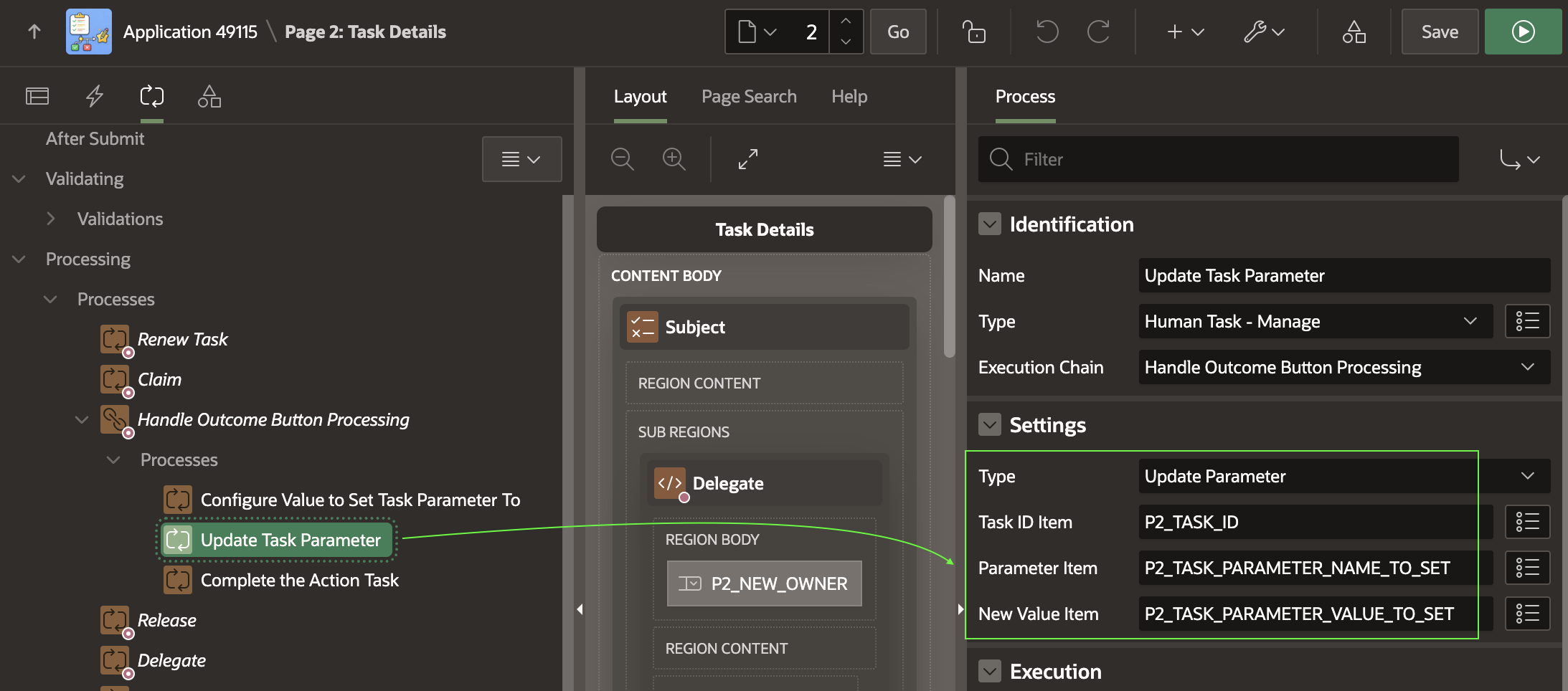Screen dimensions: 1568x691
Task: Open the Execution Chain dropdown
Action: (1343, 367)
